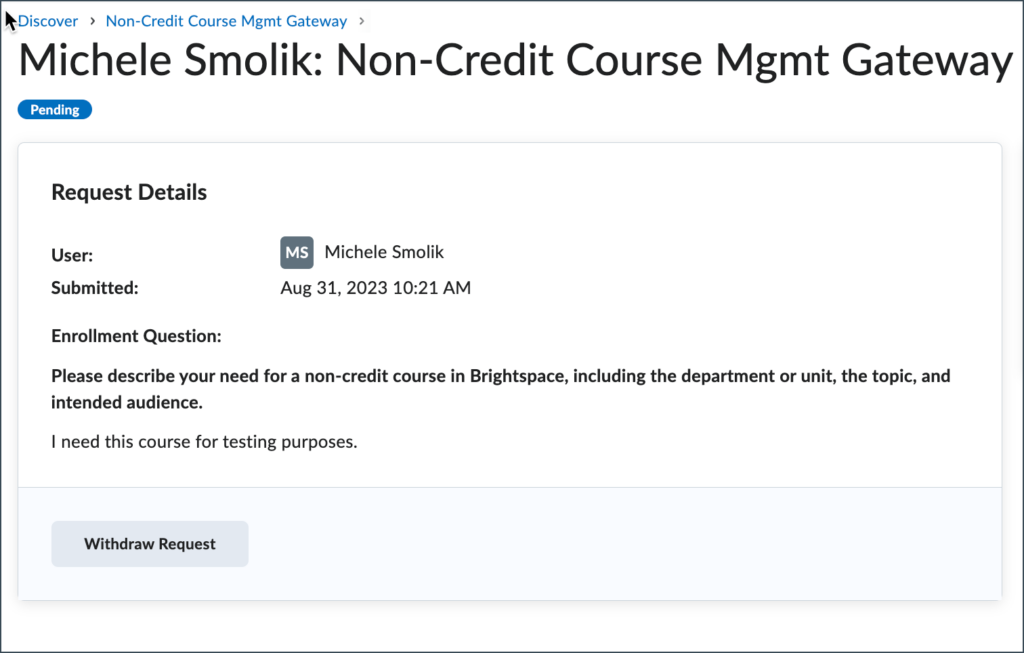Select the MS avatar icon for Michele Smolik
This screenshot has height=653, width=1024.
point(296,252)
